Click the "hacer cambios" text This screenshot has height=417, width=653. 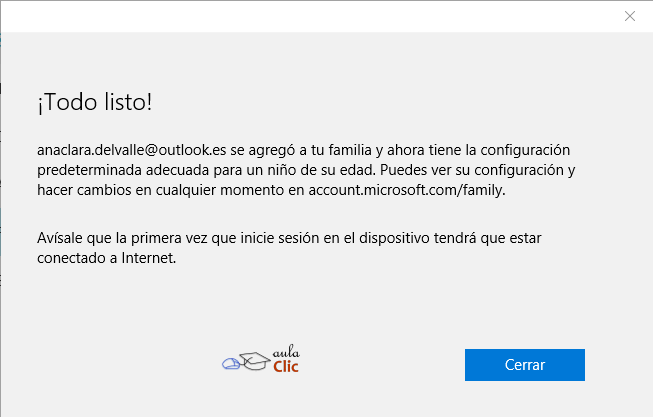click(82, 188)
